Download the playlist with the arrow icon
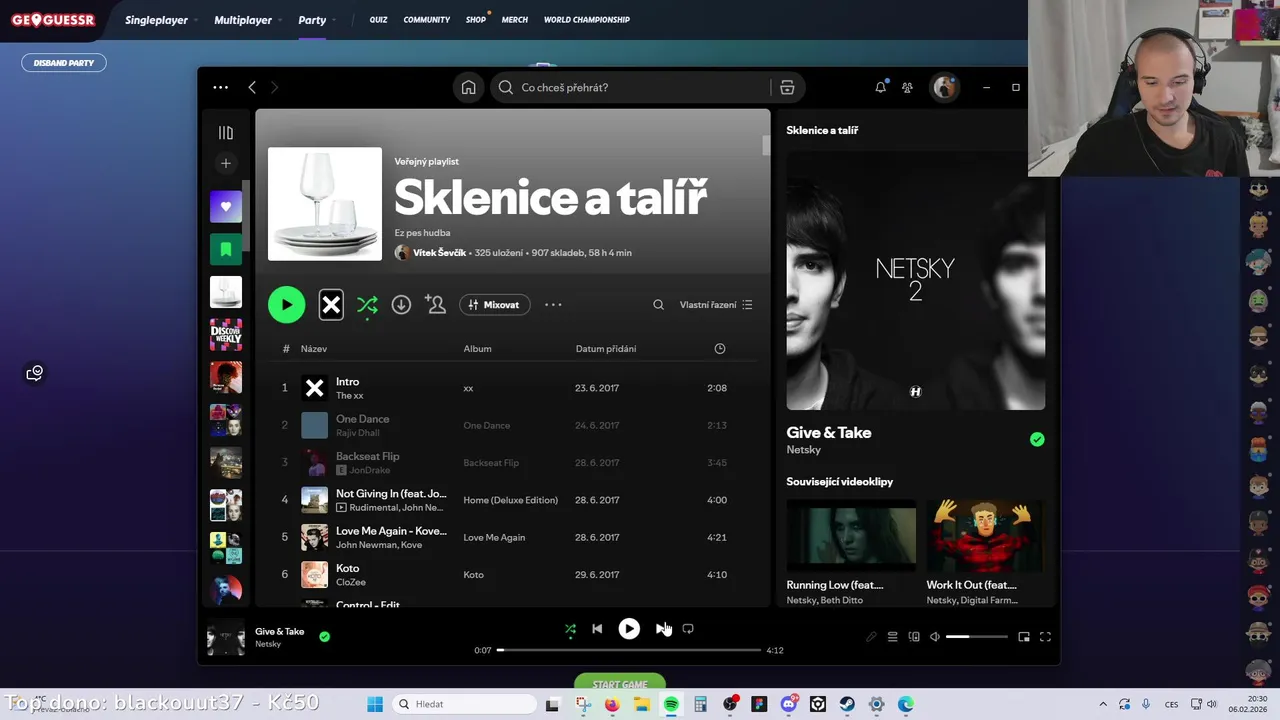The width and height of the screenshot is (1280, 720). pyautogui.click(x=401, y=305)
